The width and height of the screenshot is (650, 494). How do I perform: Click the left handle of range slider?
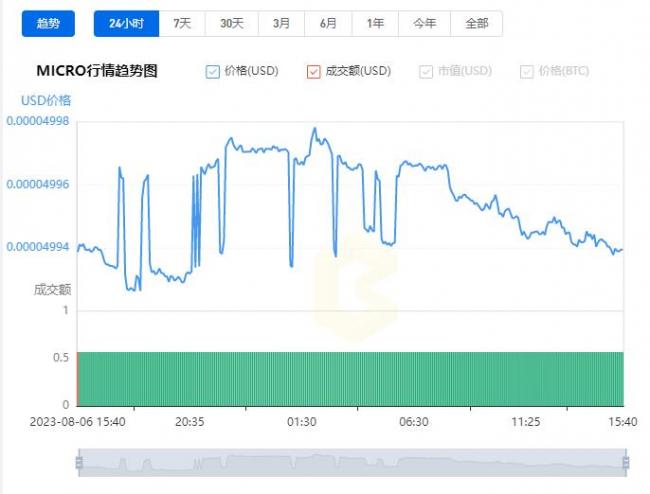(x=79, y=463)
